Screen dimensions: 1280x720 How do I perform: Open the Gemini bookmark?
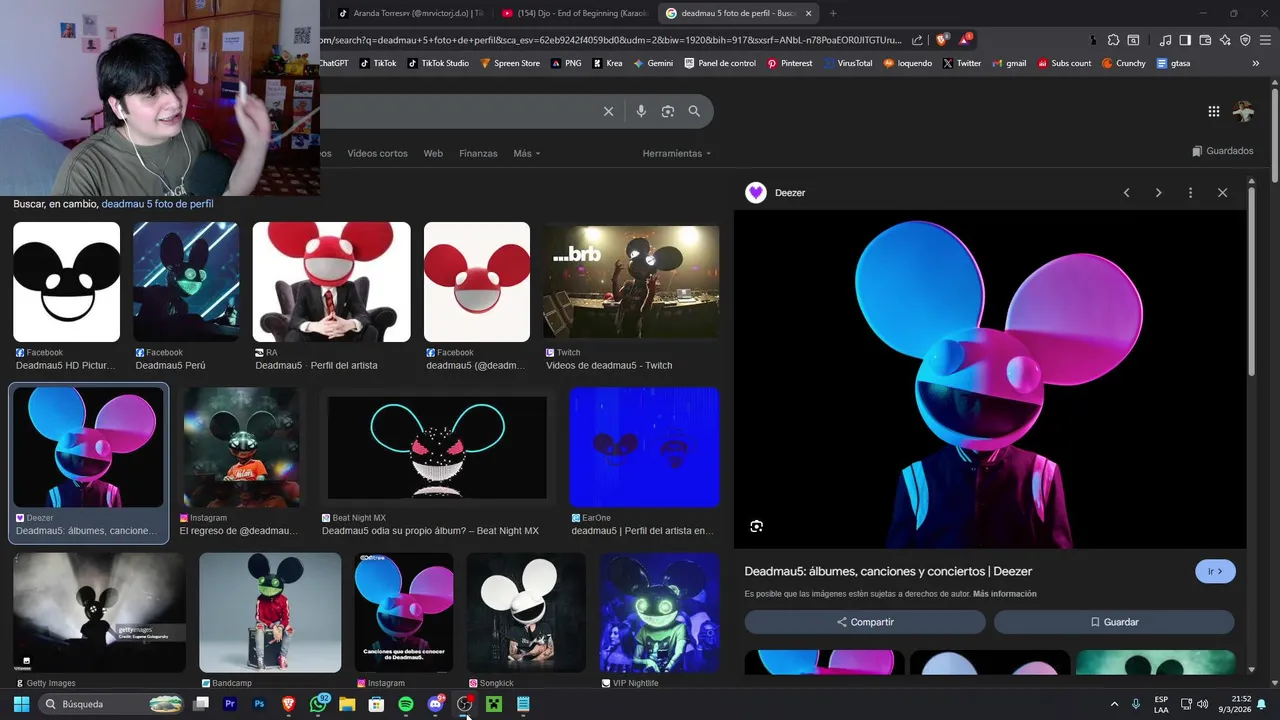pos(653,63)
